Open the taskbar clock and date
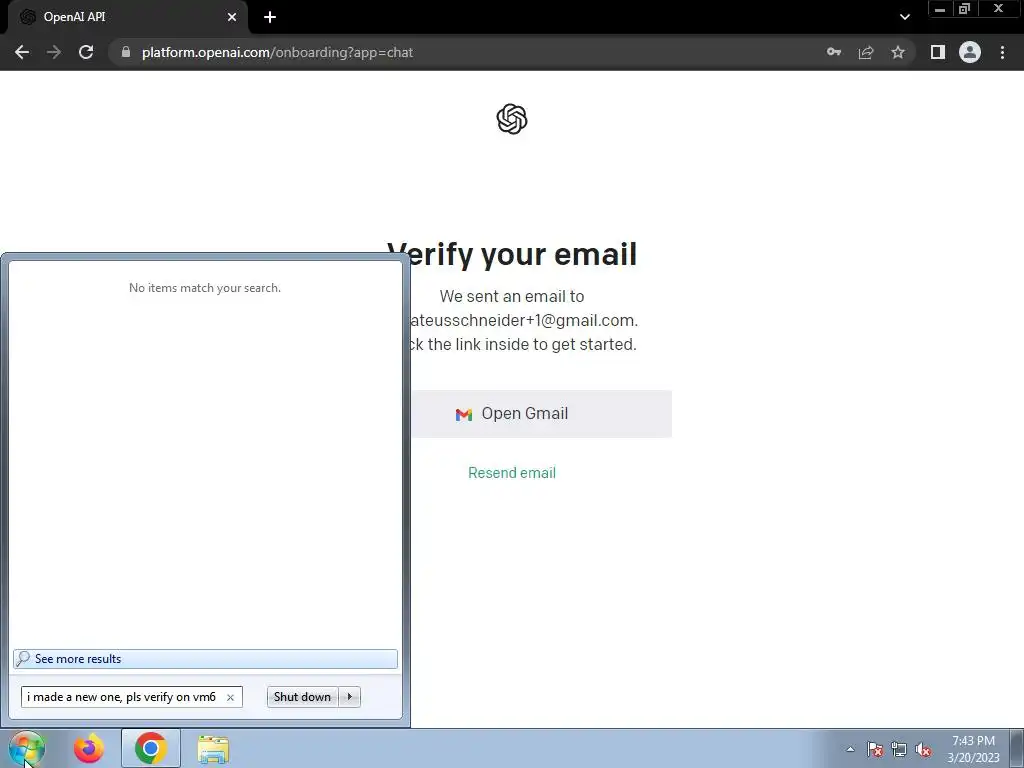Image resolution: width=1024 pixels, height=768 pixels. pos(973,749)
